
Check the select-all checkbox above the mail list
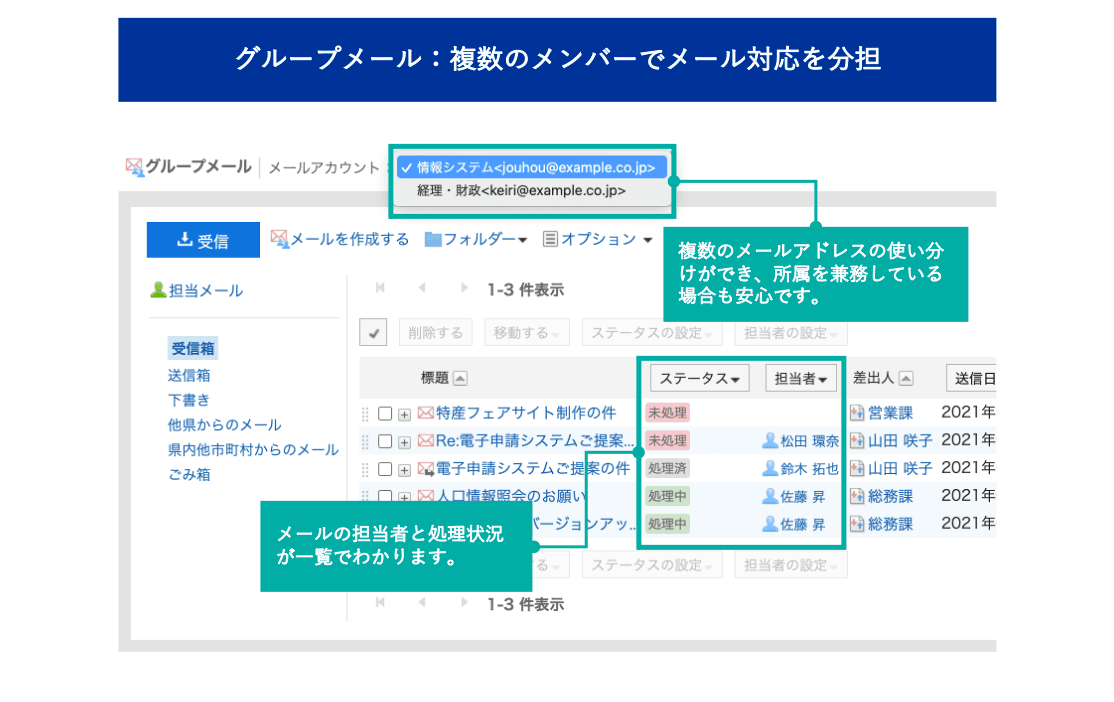point(373,331)
